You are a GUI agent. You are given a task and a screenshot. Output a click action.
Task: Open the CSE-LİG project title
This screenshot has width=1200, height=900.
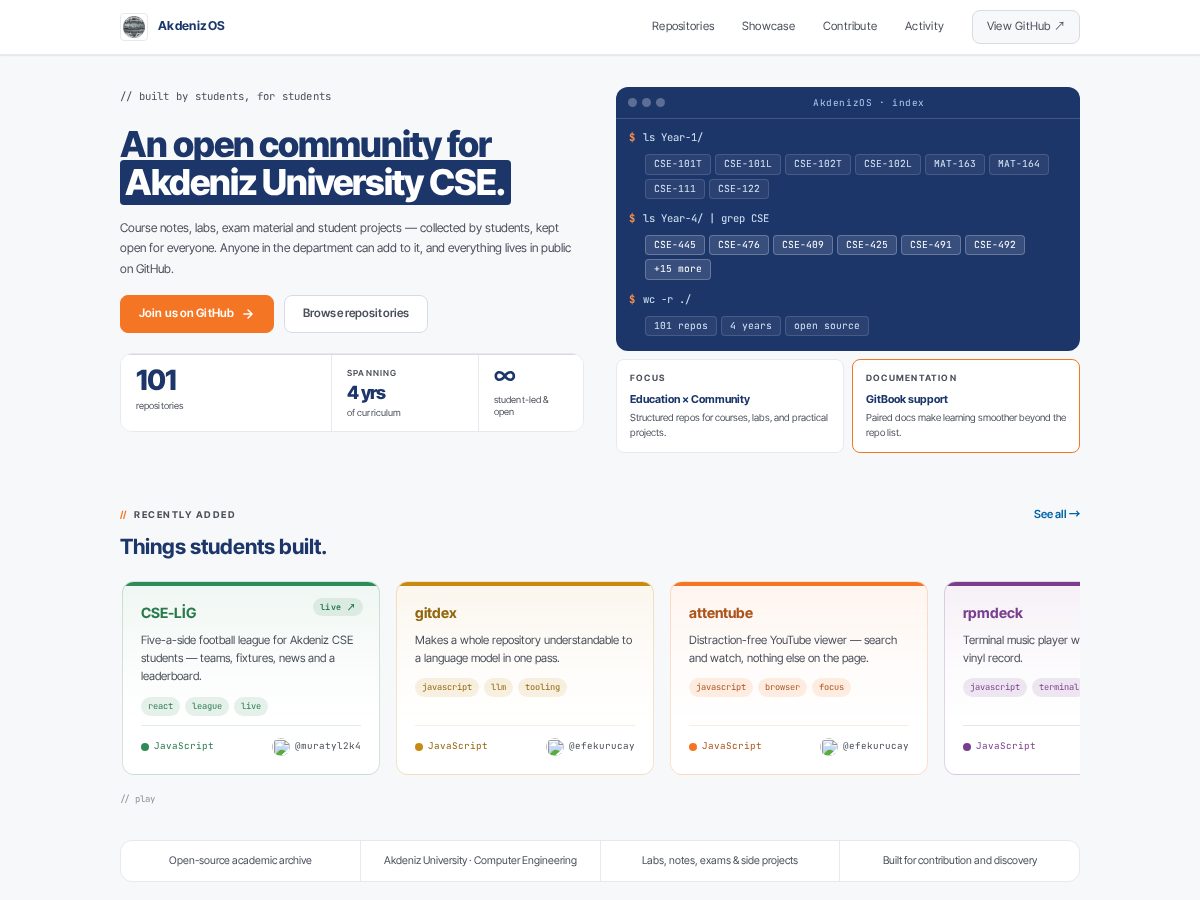pos(169,613)
